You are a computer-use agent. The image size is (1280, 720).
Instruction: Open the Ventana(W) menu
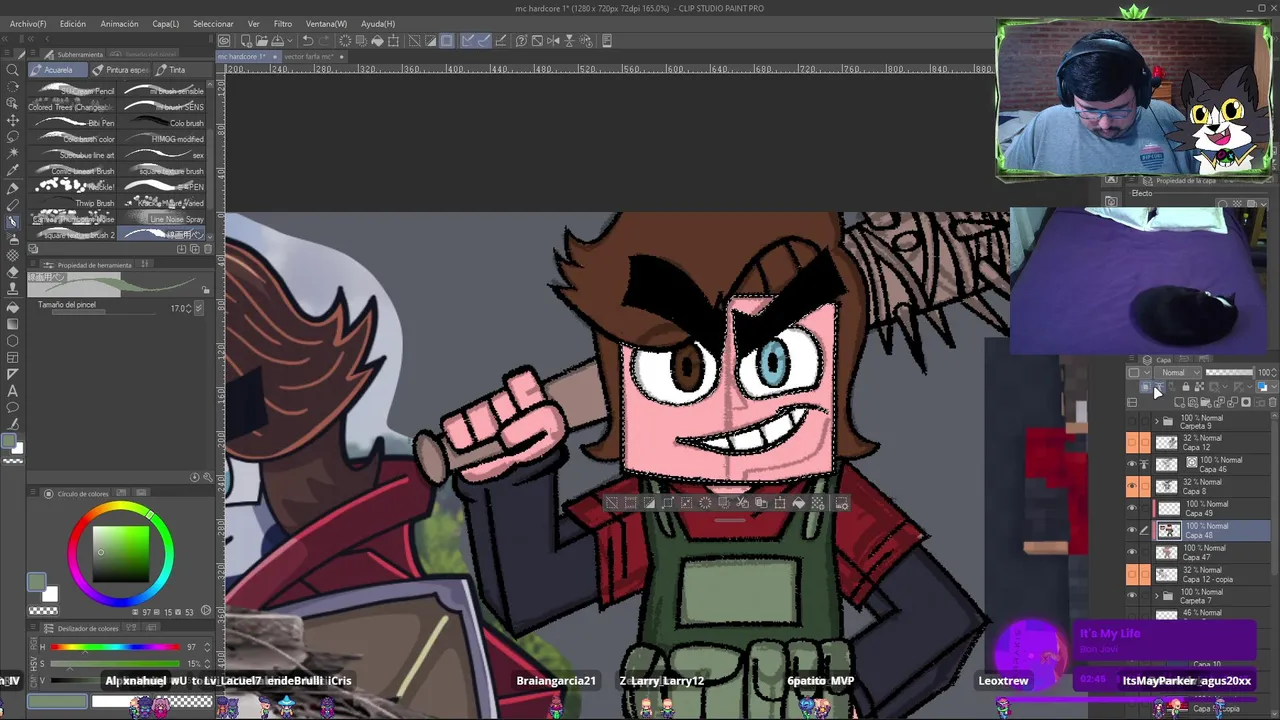[x=326, y=23]
